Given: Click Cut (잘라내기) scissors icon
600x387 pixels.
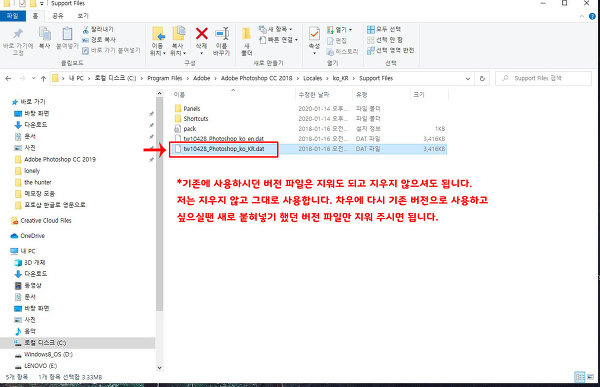Looking at the screenshot, I should click(x=86, y=29).
